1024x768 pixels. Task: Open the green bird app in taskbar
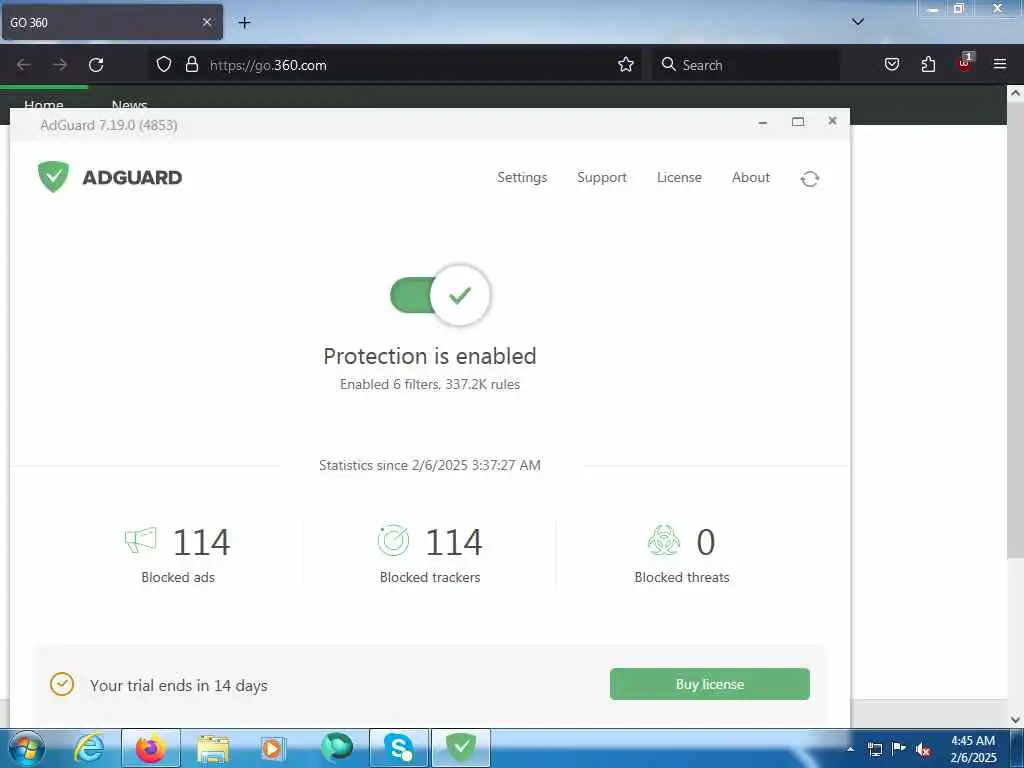pos(336,748)
